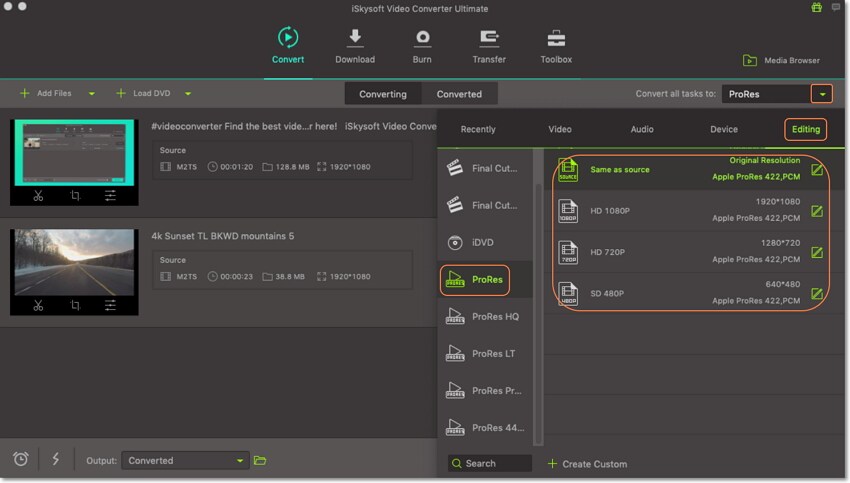The width and height of the screenshot is (850, 483).
Task: Toggle high speed conversion lightning icon
Action: pyautogui.click(x=55, y=459)
